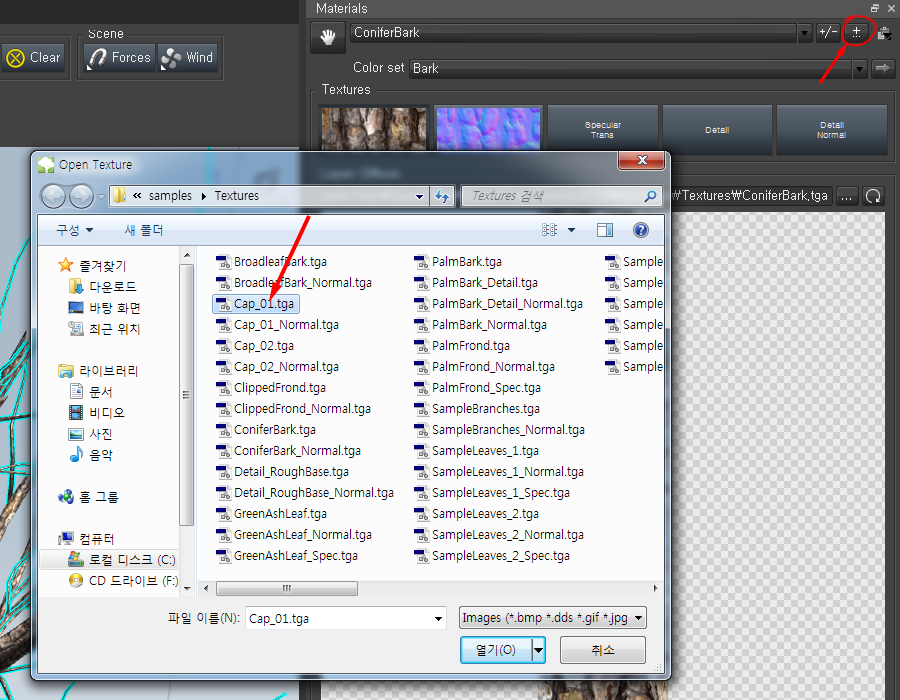Select file Cap_02.tga

255,346
